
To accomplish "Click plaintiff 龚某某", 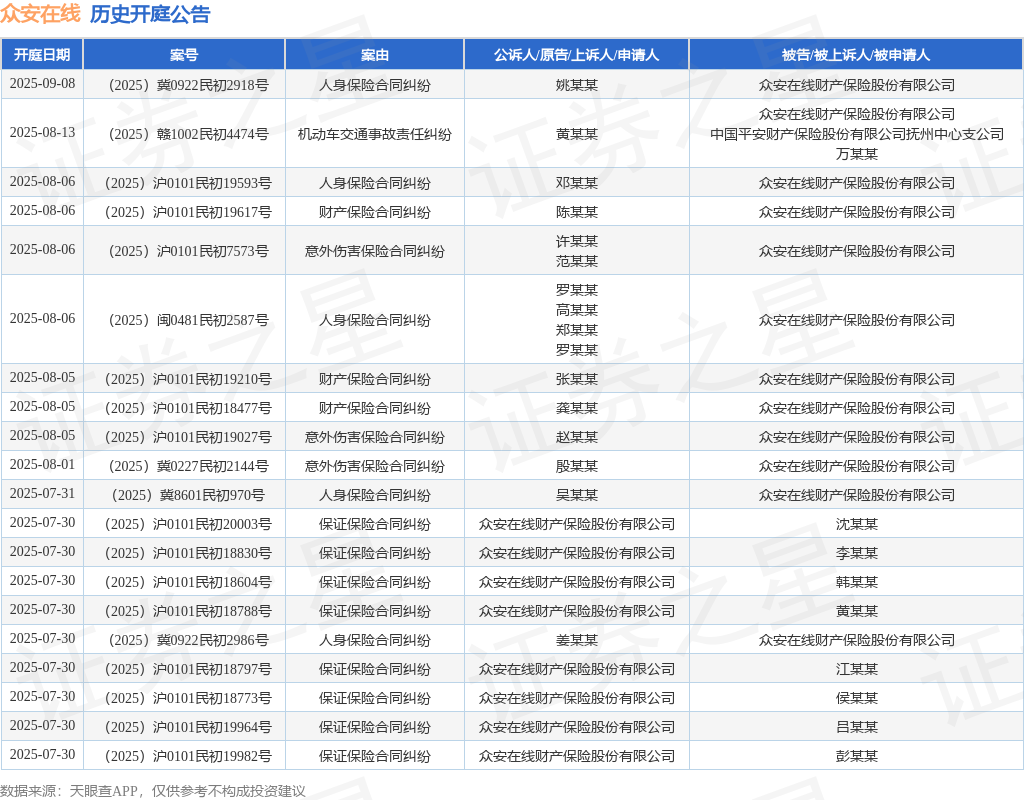I will pyautogui.click(x=577, y=408).
